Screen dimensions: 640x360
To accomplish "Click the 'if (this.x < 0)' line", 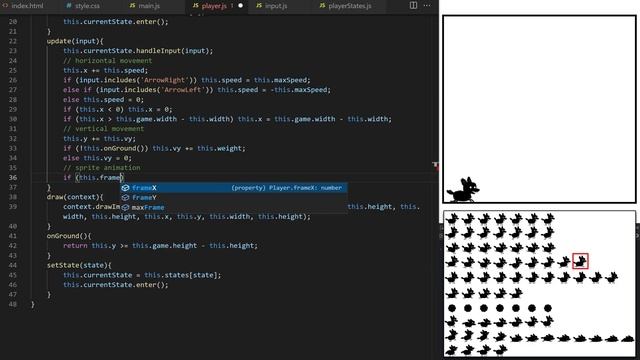I will coord(118,109).
